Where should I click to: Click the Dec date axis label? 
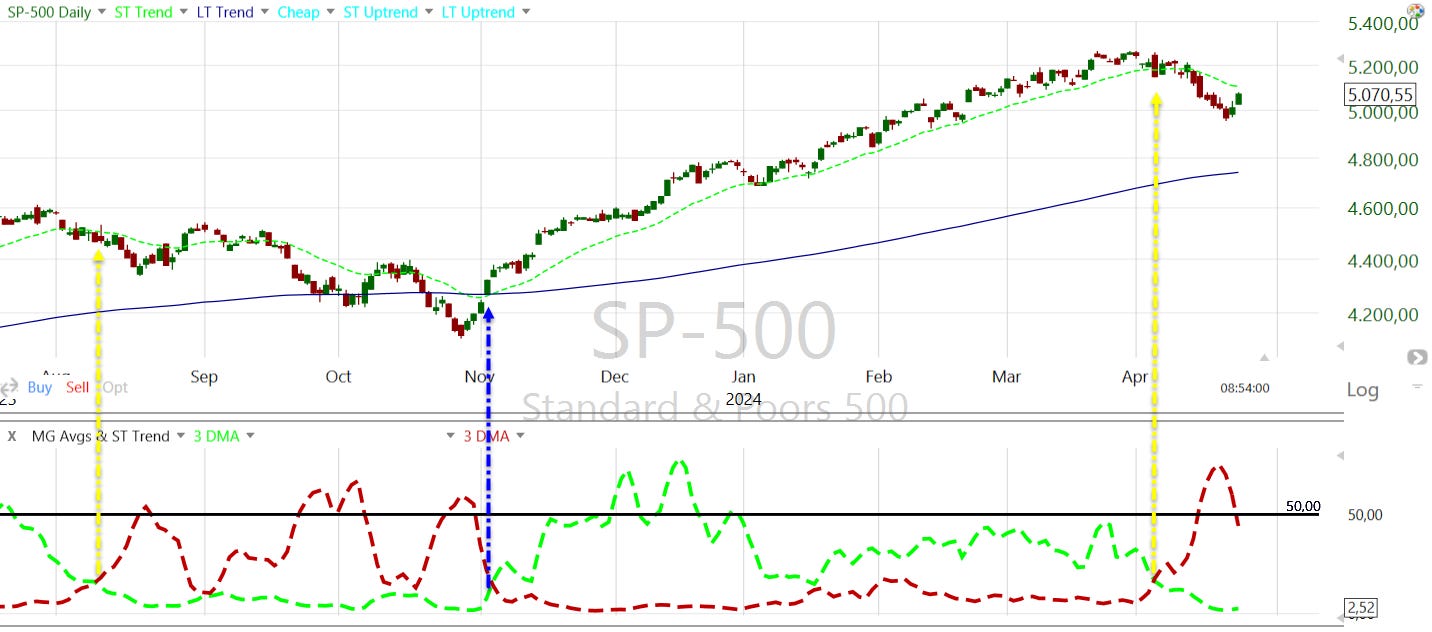pos(614,377)
